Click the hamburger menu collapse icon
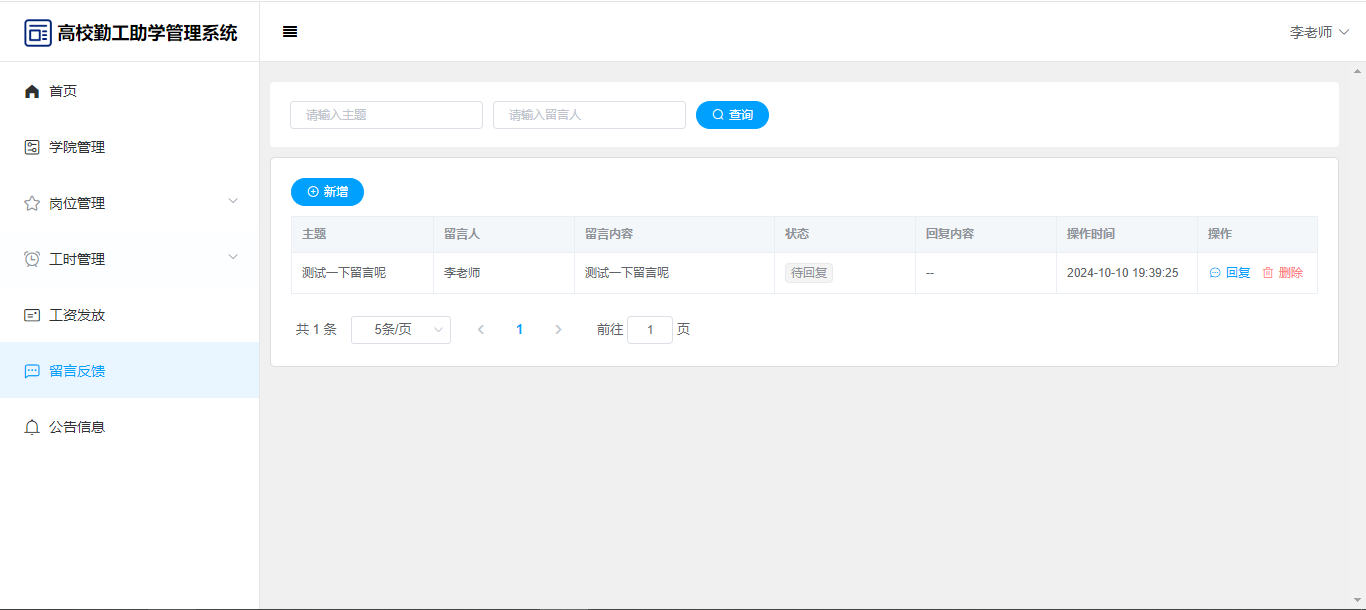This screenshot has width=1366, height=610. [290, 32]
